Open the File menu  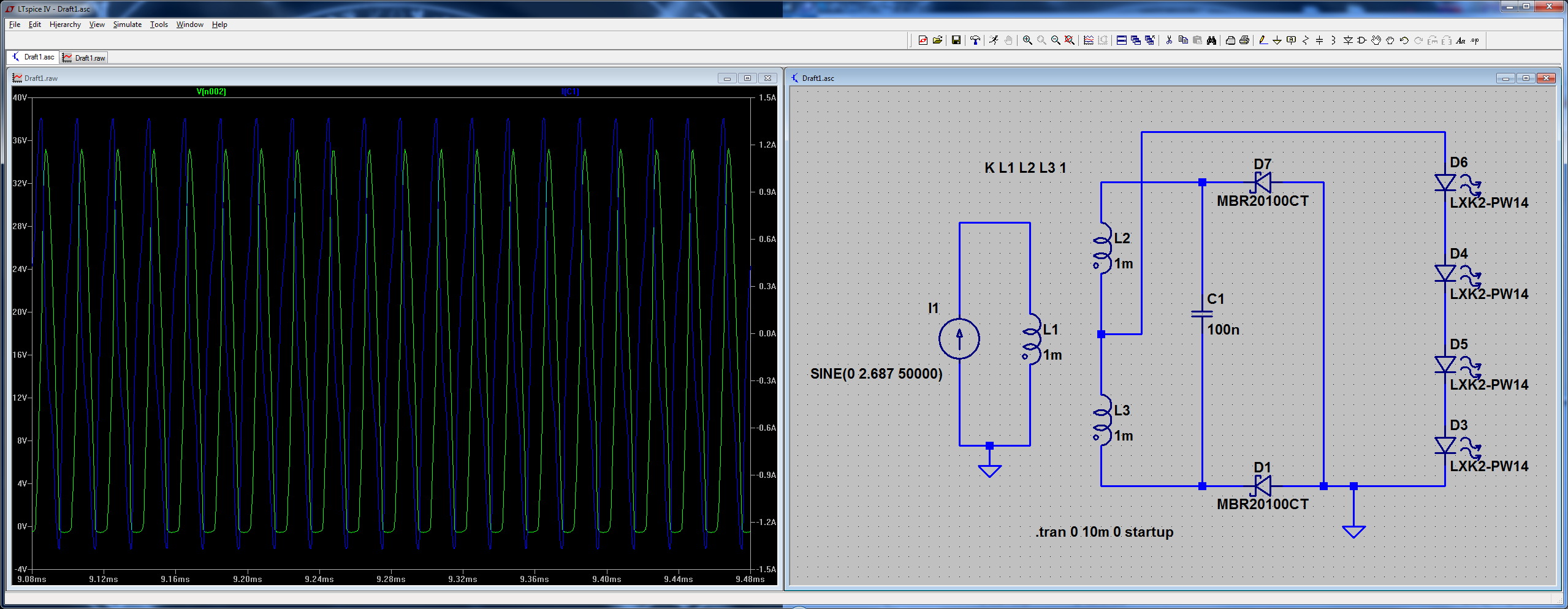point(15,25)
